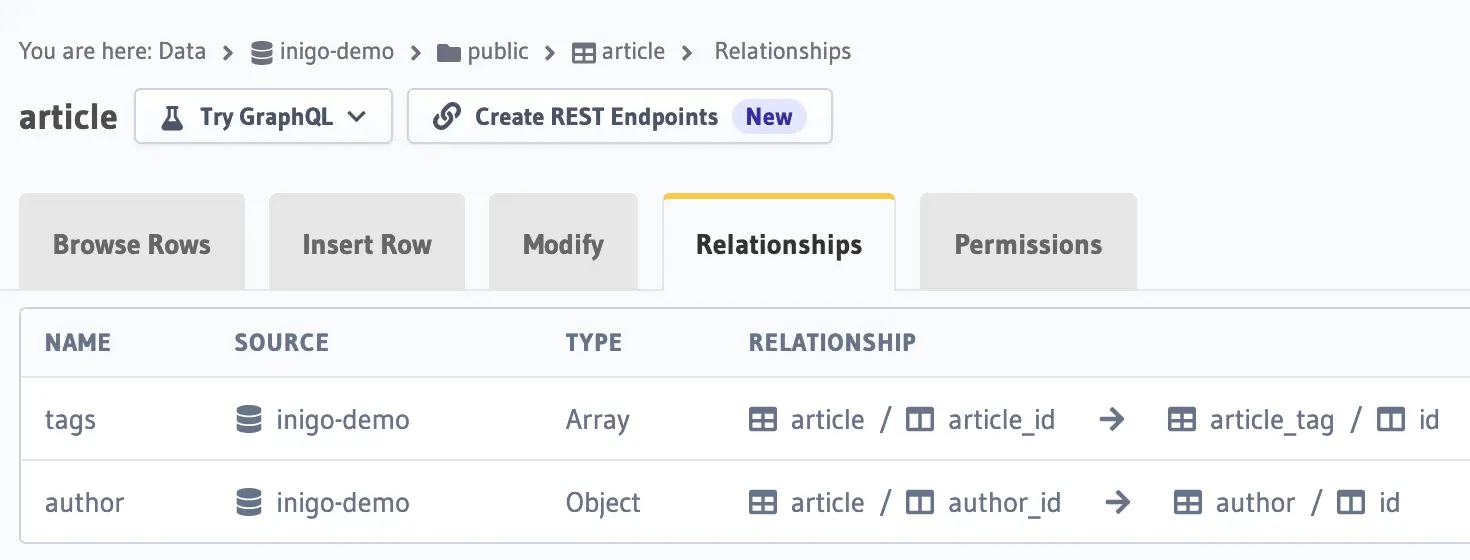This screenshot has width=1470, height=560.
Task: Click the flask icon in Try GraphQL
Action: click(173, 117)
